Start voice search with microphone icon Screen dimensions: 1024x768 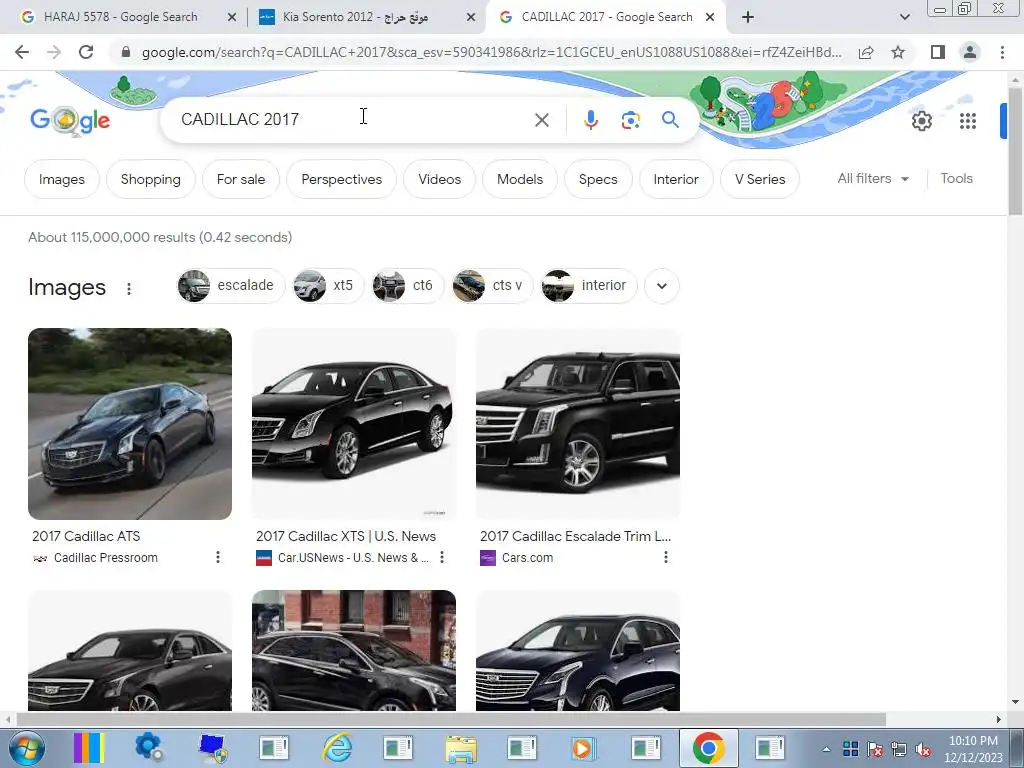pos(590,120)
